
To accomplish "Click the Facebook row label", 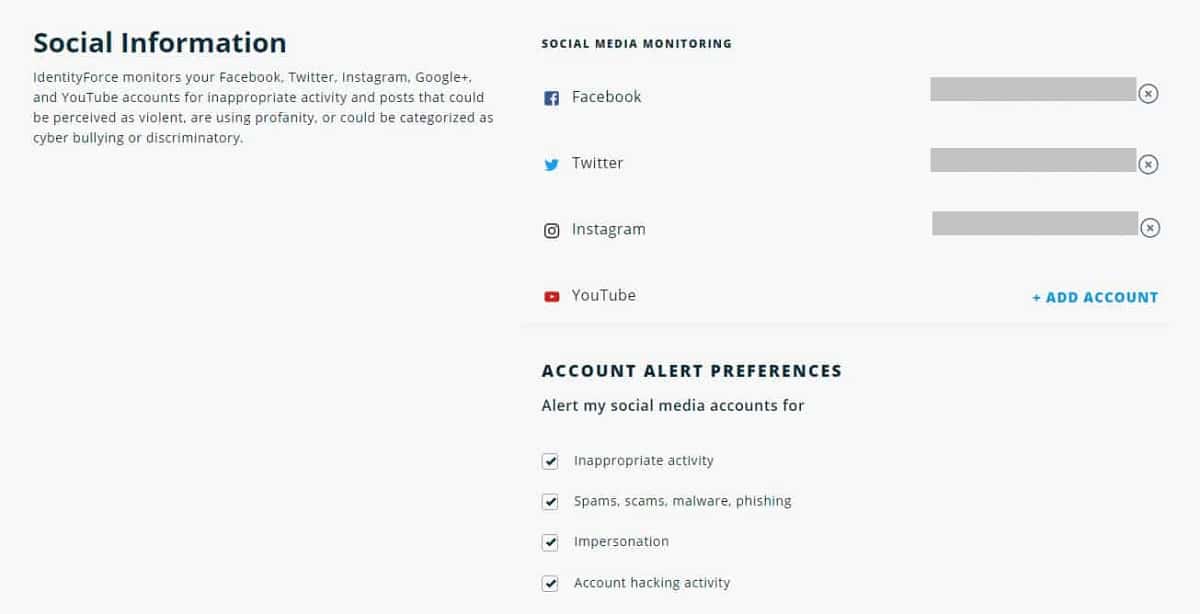I will [x=607, y=97].
